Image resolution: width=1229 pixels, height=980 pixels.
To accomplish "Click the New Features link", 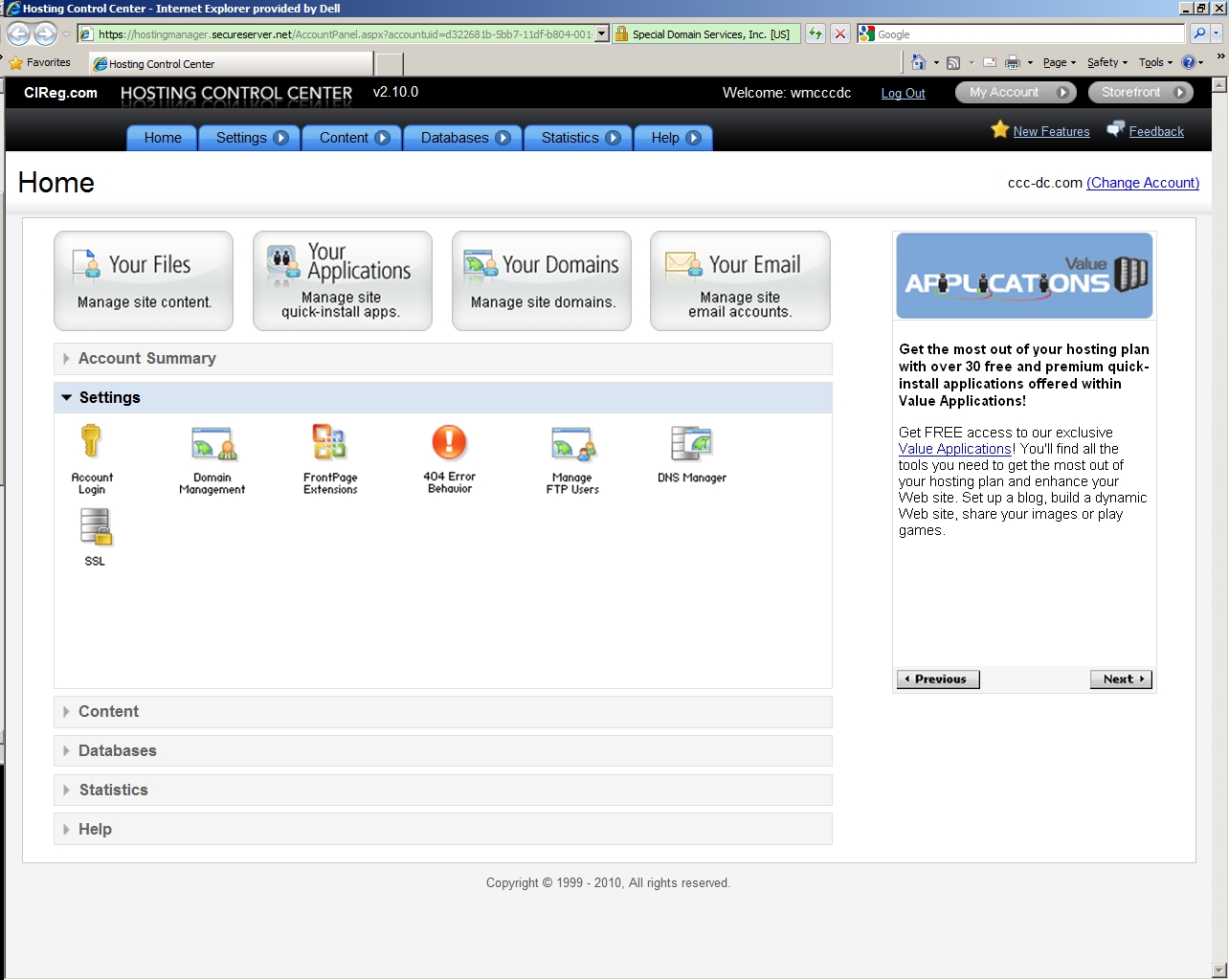I will point(1051,131).
